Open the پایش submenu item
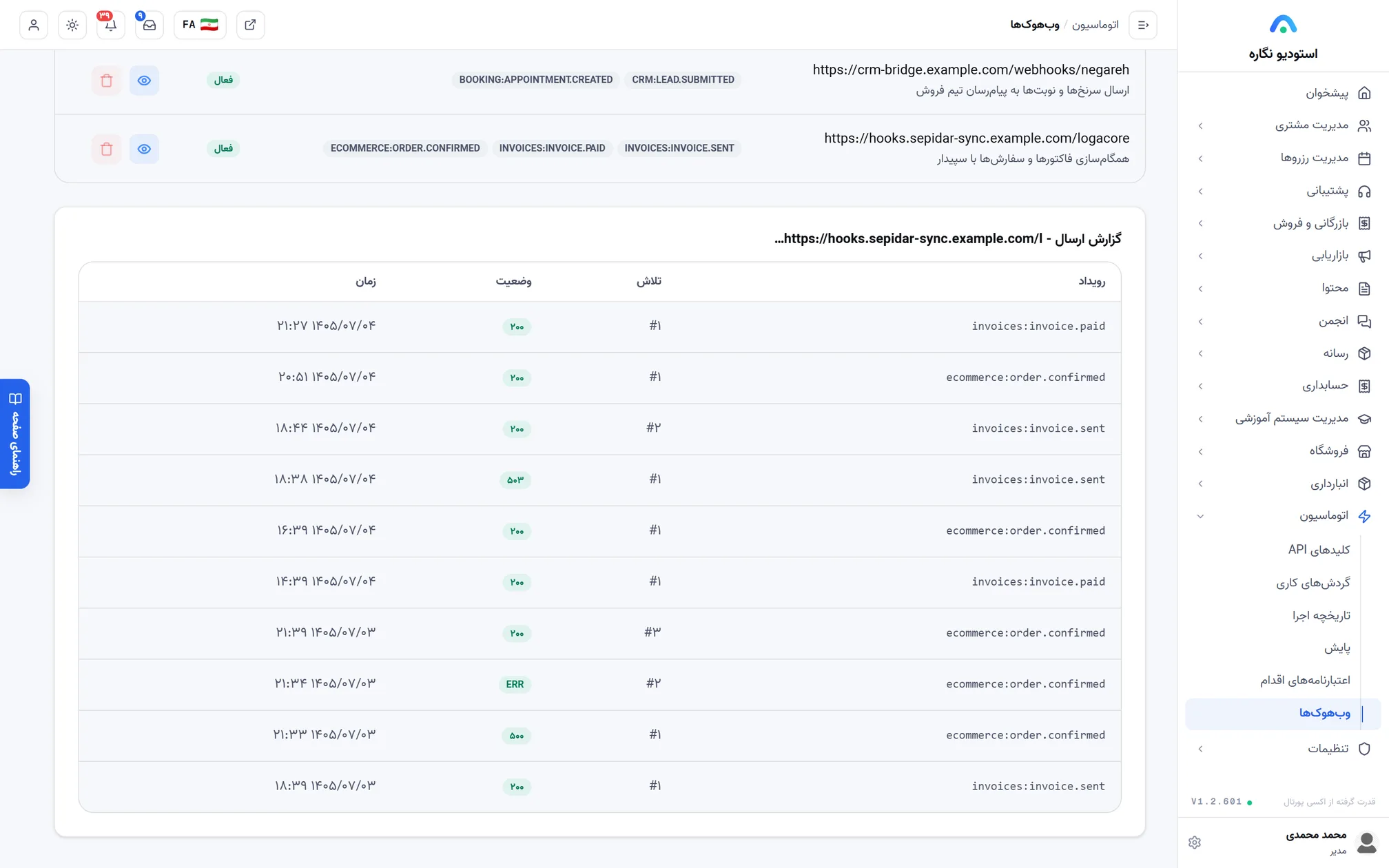 tap(1337, 648)
